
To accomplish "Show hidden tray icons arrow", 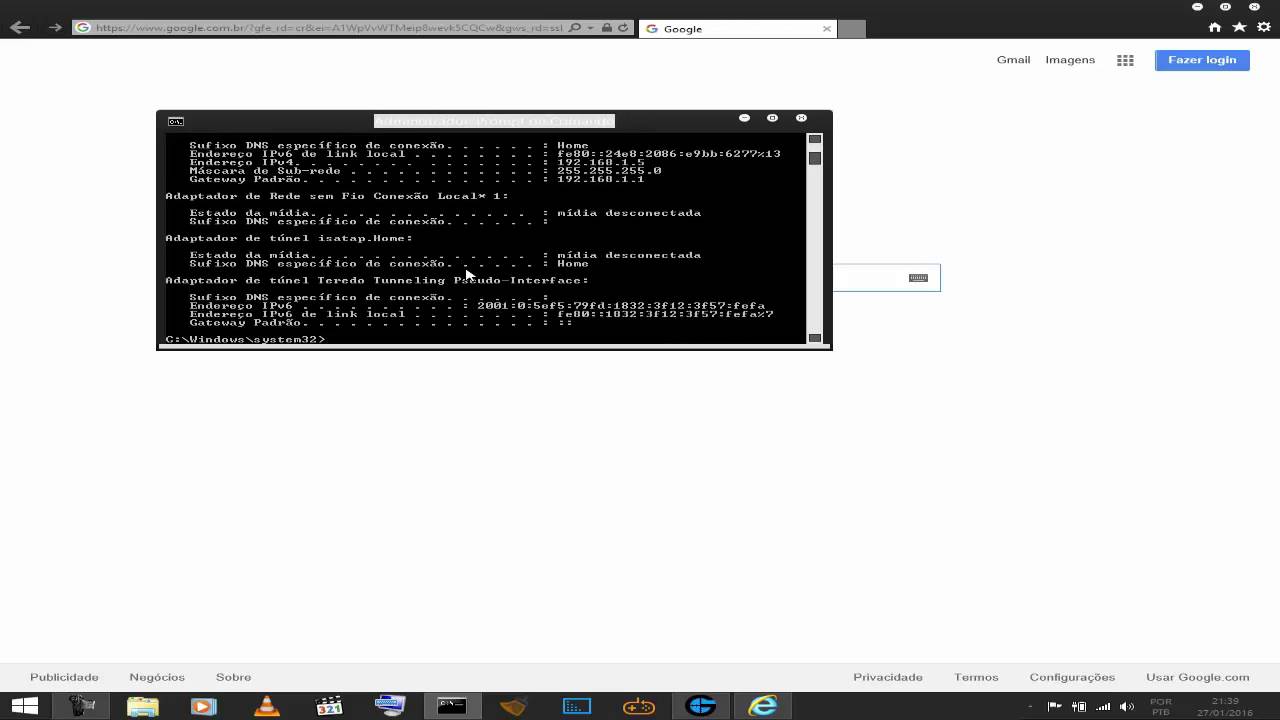I will click(1030, 707).
